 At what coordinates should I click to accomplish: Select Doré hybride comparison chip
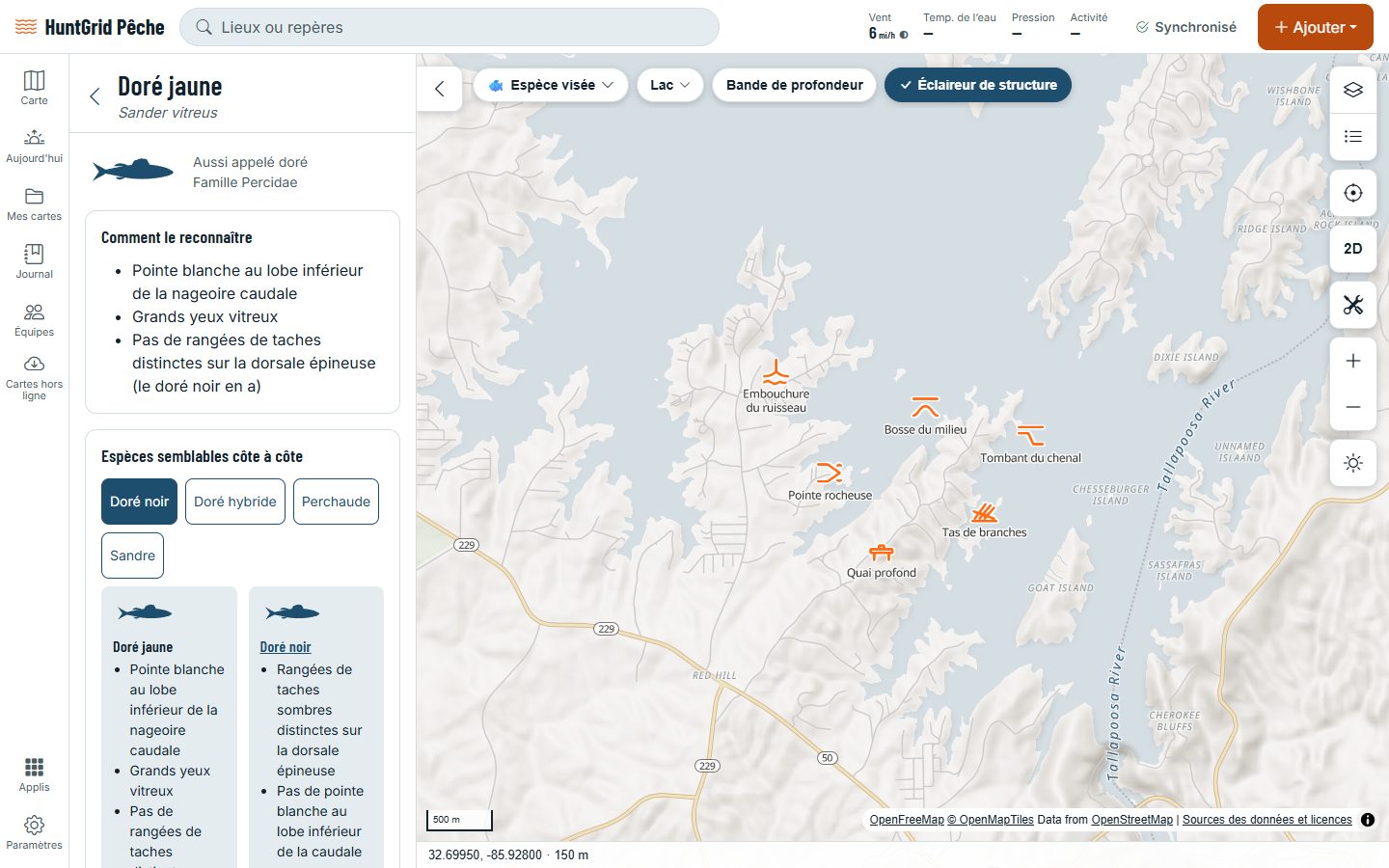pyautogui.click(x=235, y=502)
